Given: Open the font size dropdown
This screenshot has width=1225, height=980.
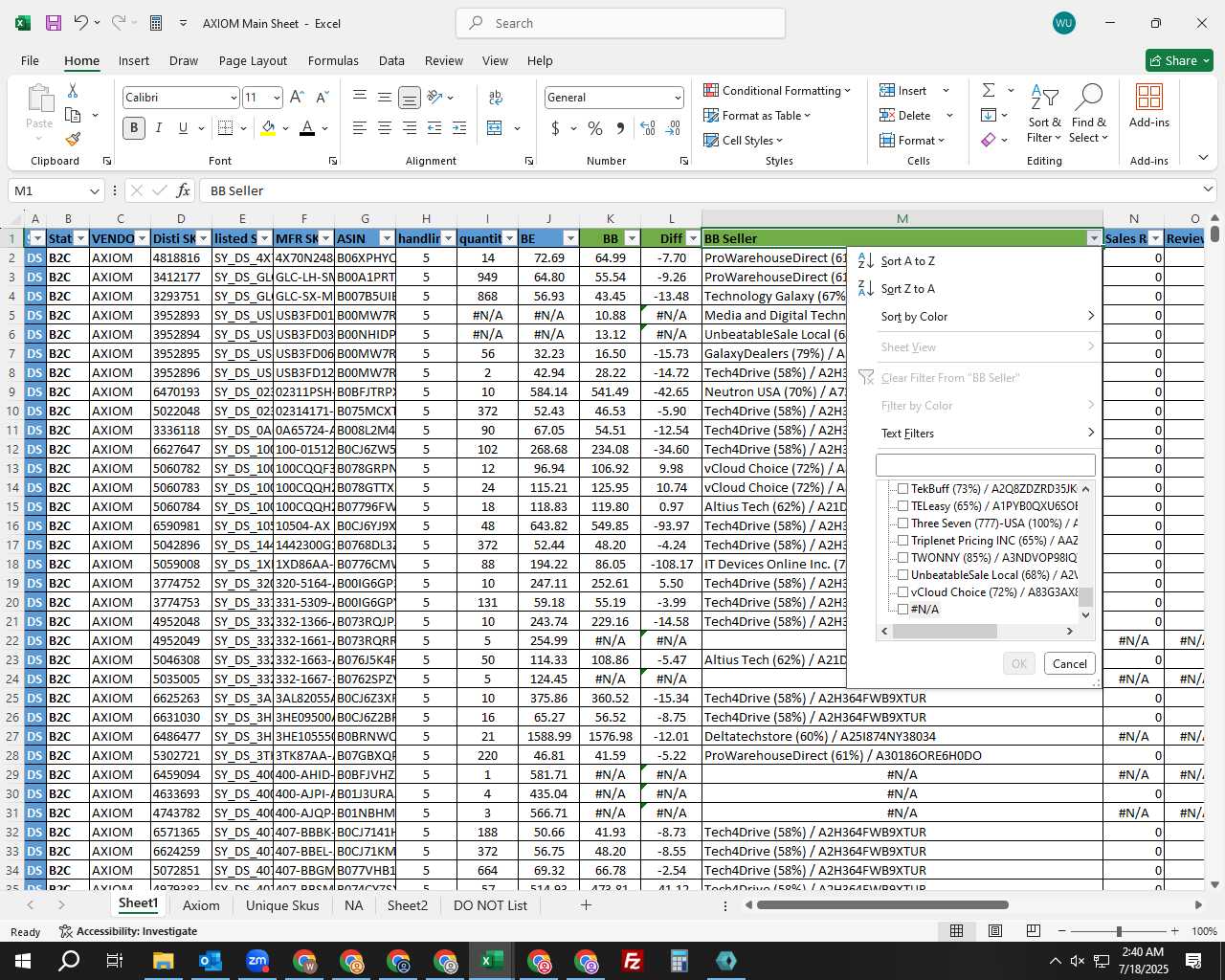Looking at the screenshot, I should (277, 98).
